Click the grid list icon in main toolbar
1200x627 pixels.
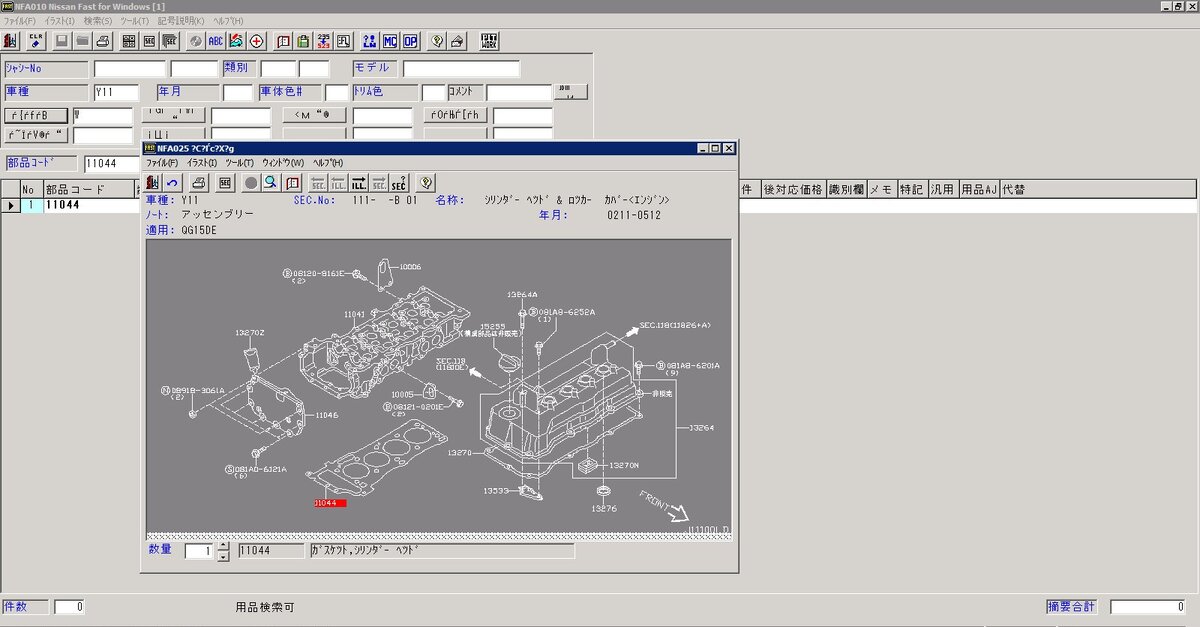coord(129,41)
